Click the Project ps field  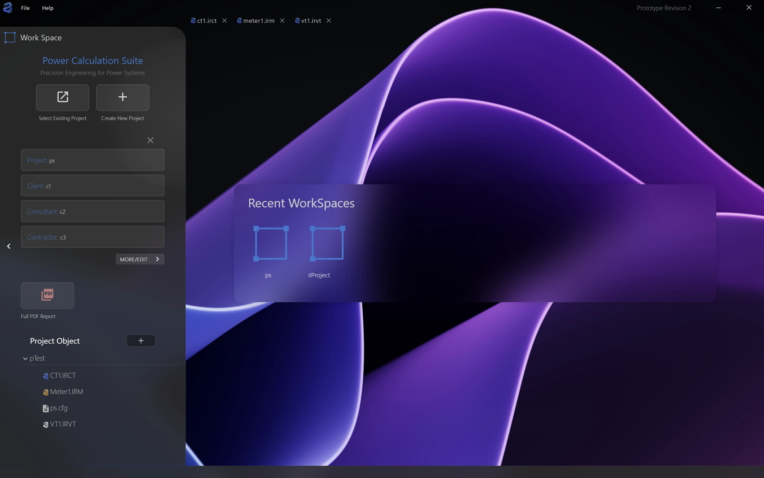pyautogui.click(x=93, y=160)
